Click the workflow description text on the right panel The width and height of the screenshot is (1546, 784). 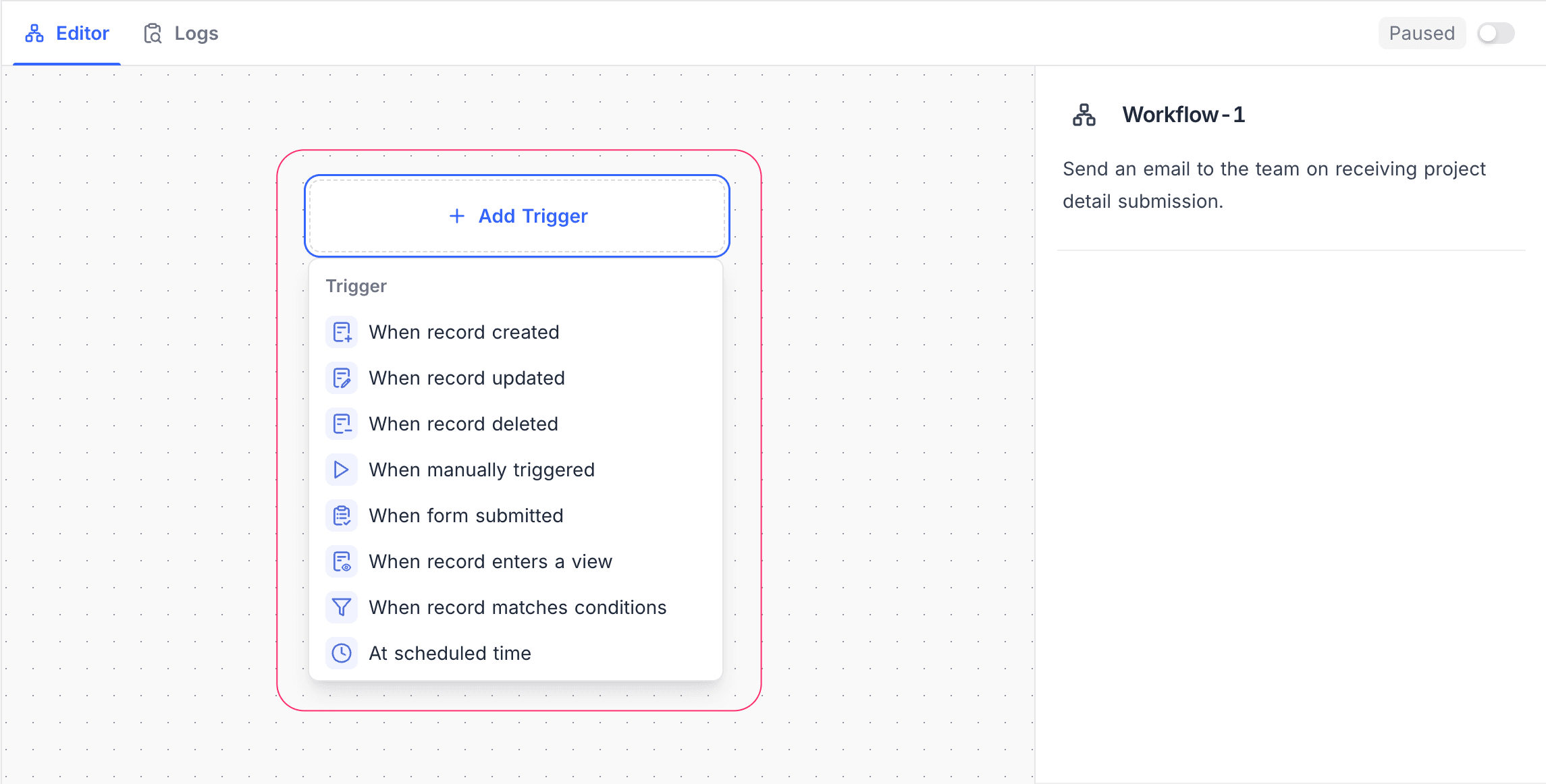tap(1274, 184)
